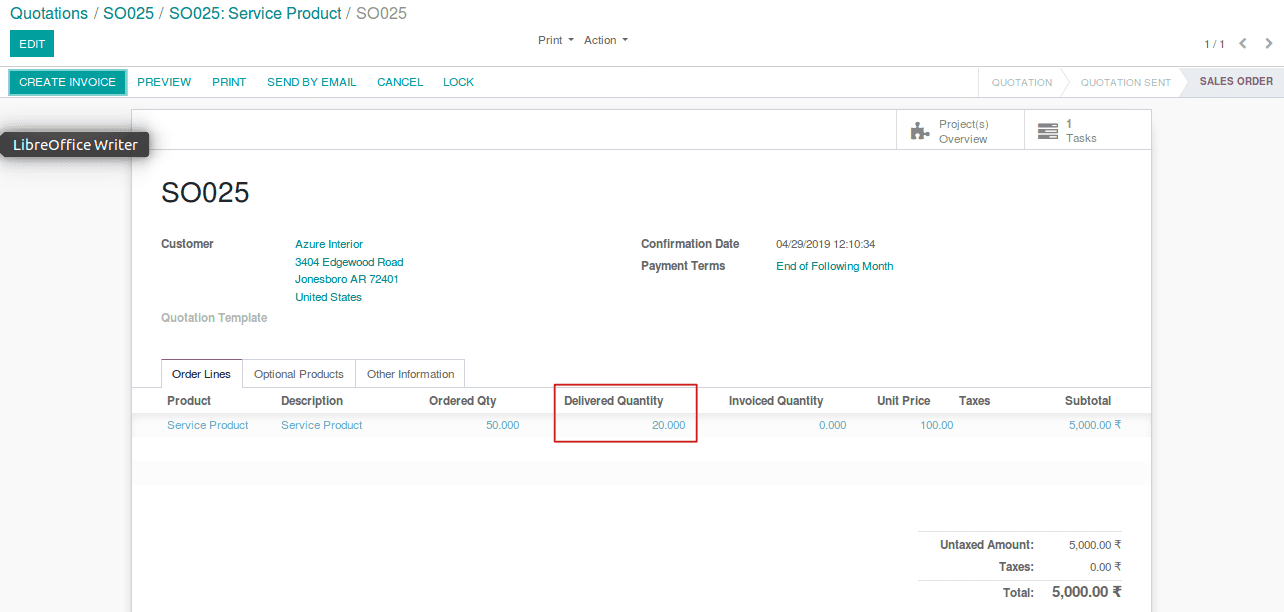Sort by Taxes column header
The width and height of the screenshot is (1284, 612).
(974, 401)
